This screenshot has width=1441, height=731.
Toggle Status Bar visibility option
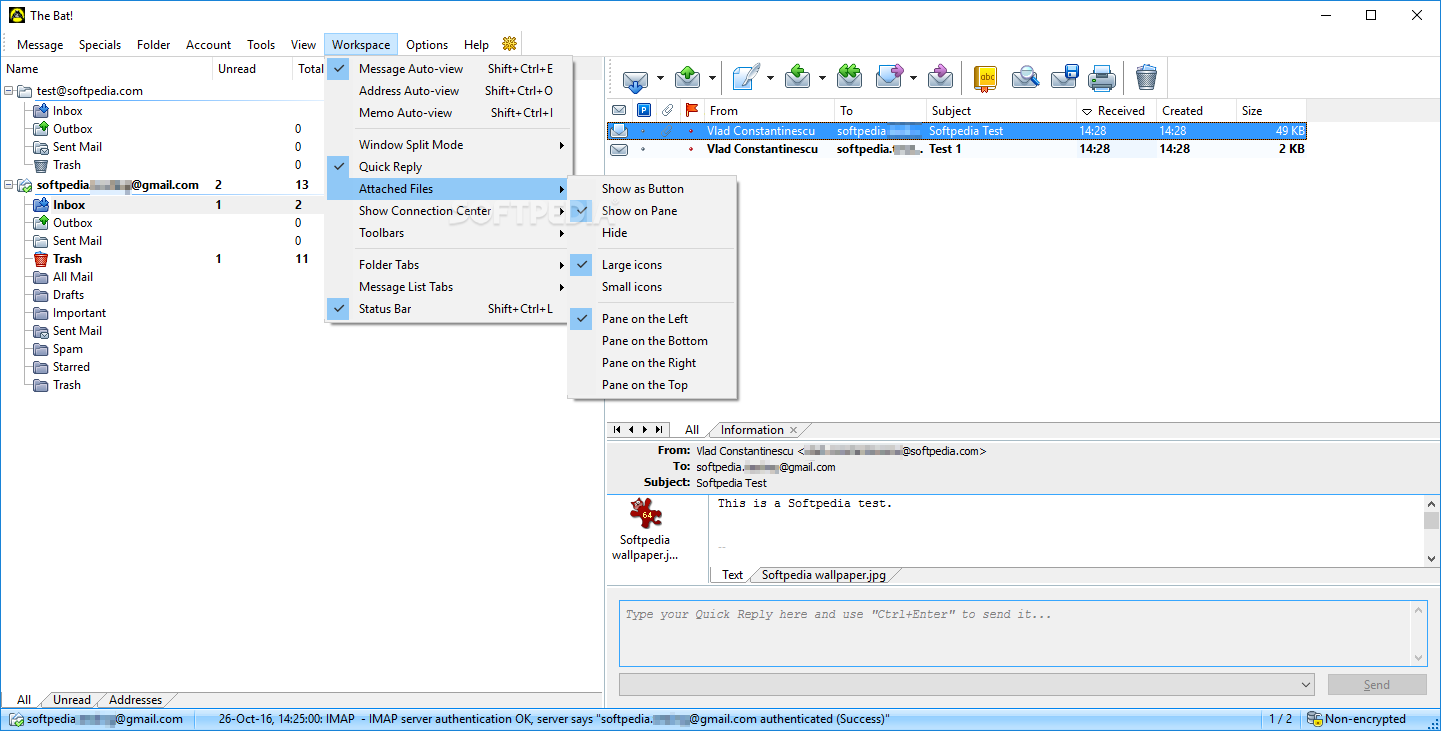449,309
